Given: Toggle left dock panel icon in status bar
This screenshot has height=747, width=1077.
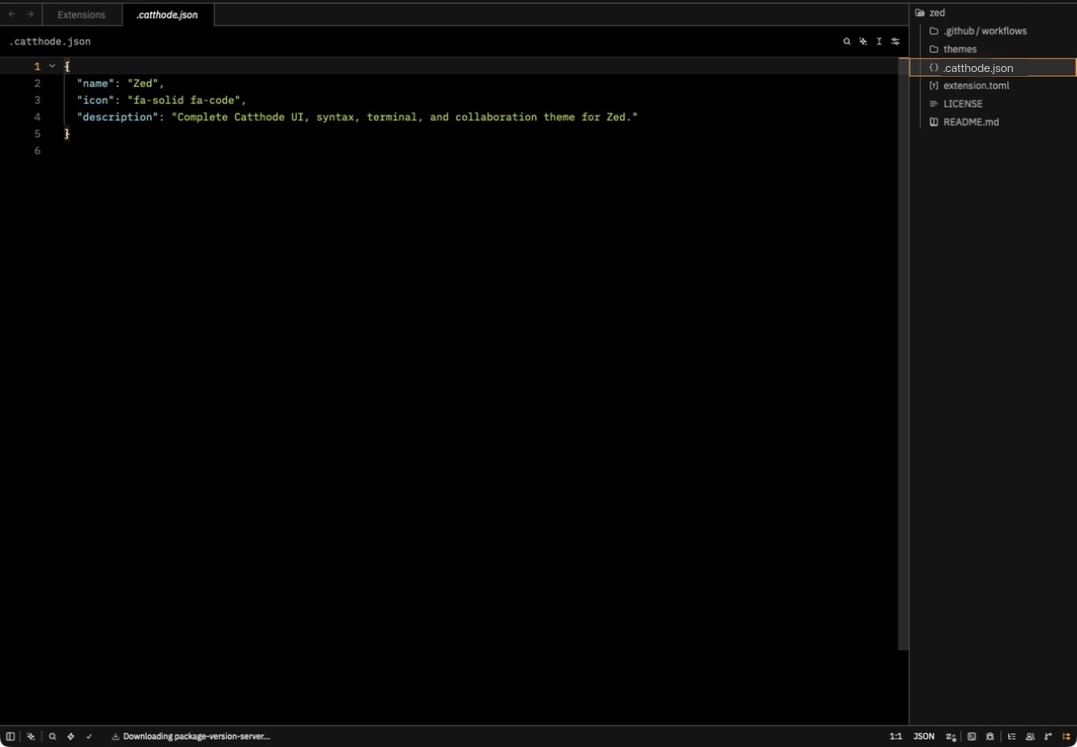Looking at the screenshot, I should 10,736.
